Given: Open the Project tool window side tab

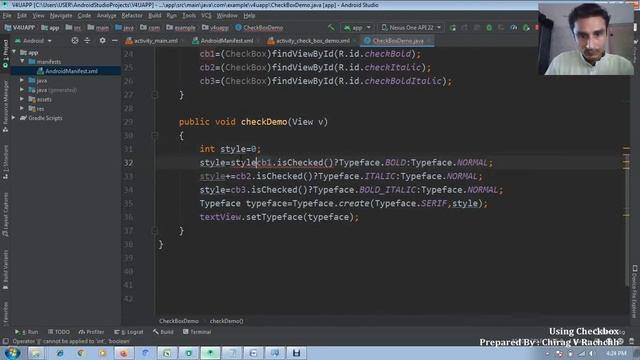Looking at the screenshot, I should click(x=5, y=53).
